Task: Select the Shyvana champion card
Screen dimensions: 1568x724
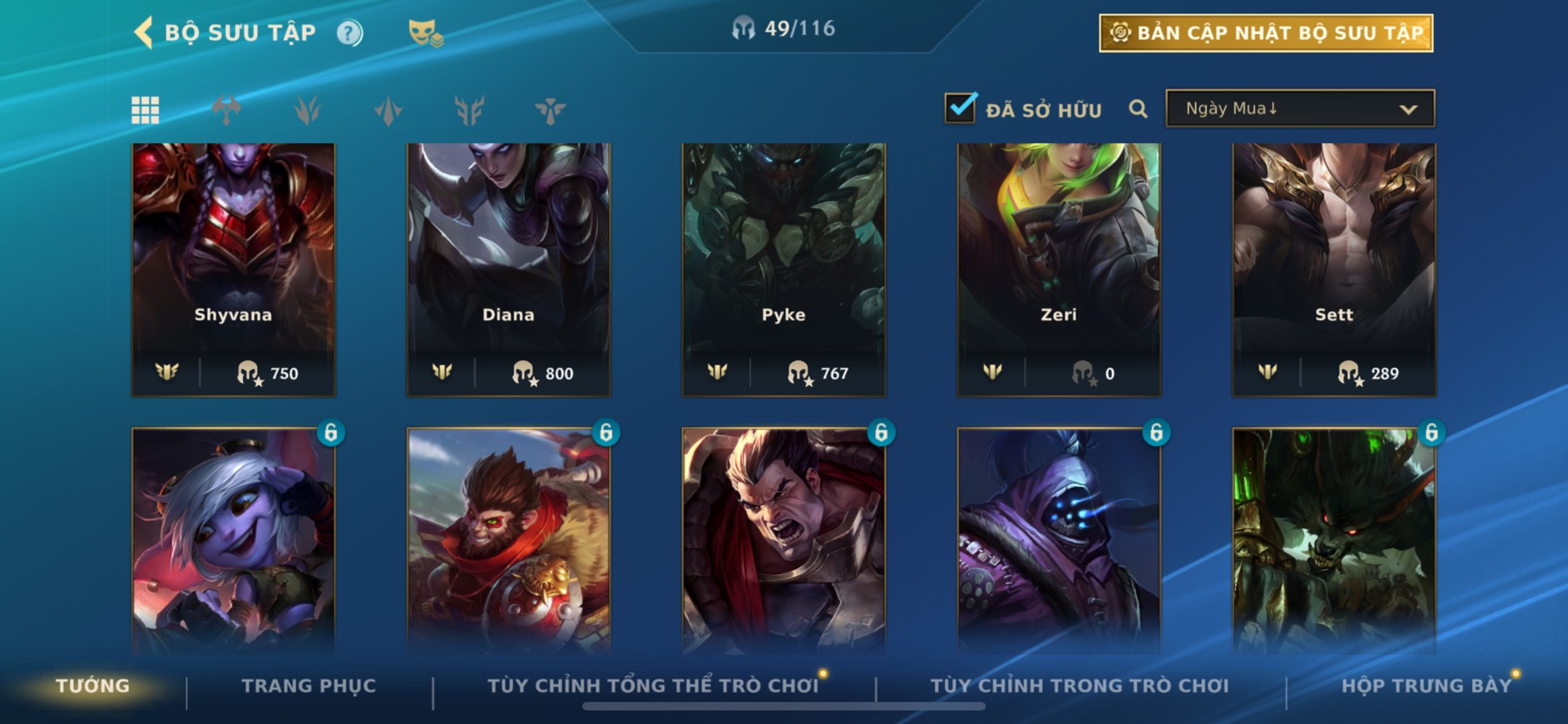Action: [234, 270]
